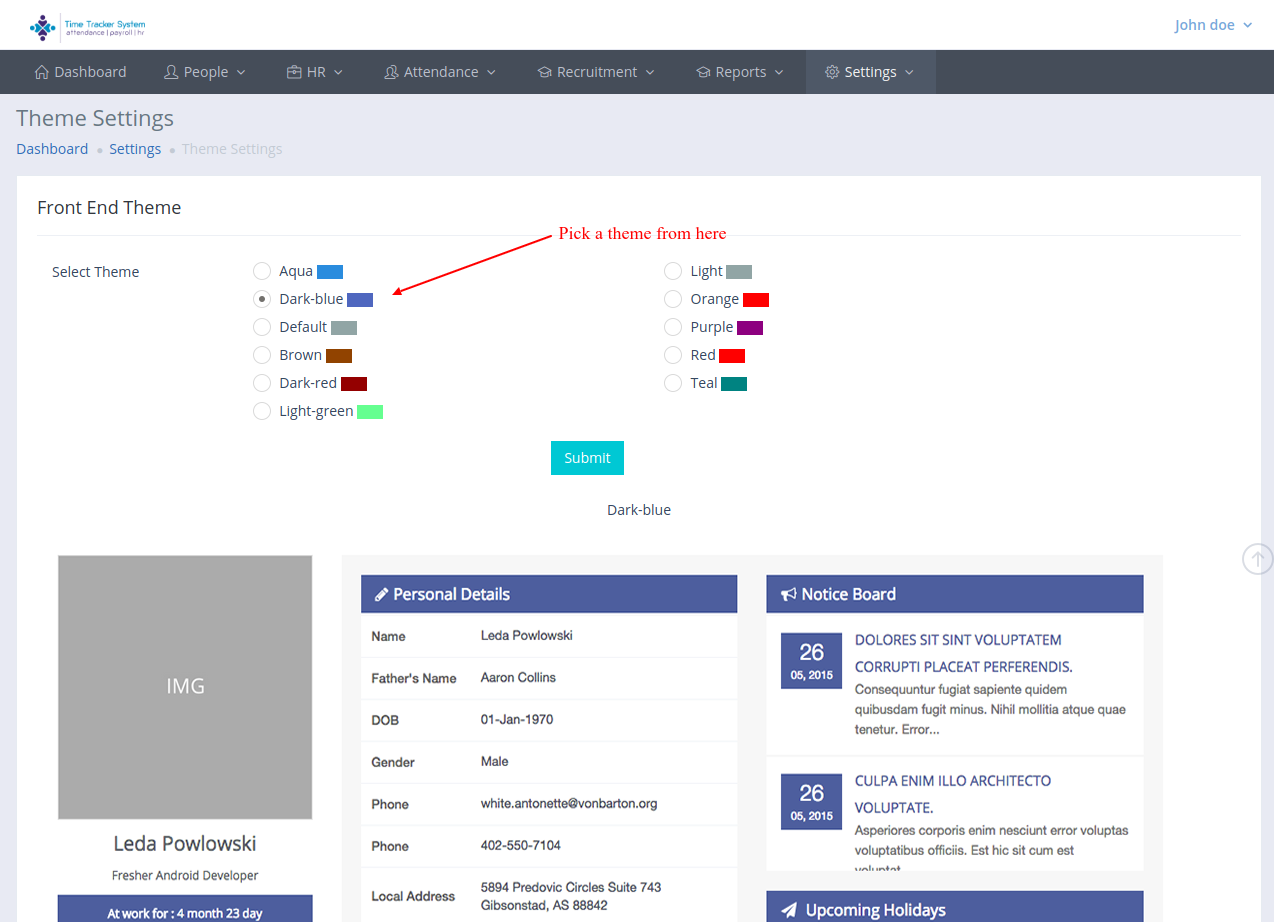1274x922 pixels.
Task: Click the HR briefcase icon
Action: [294, 72]
